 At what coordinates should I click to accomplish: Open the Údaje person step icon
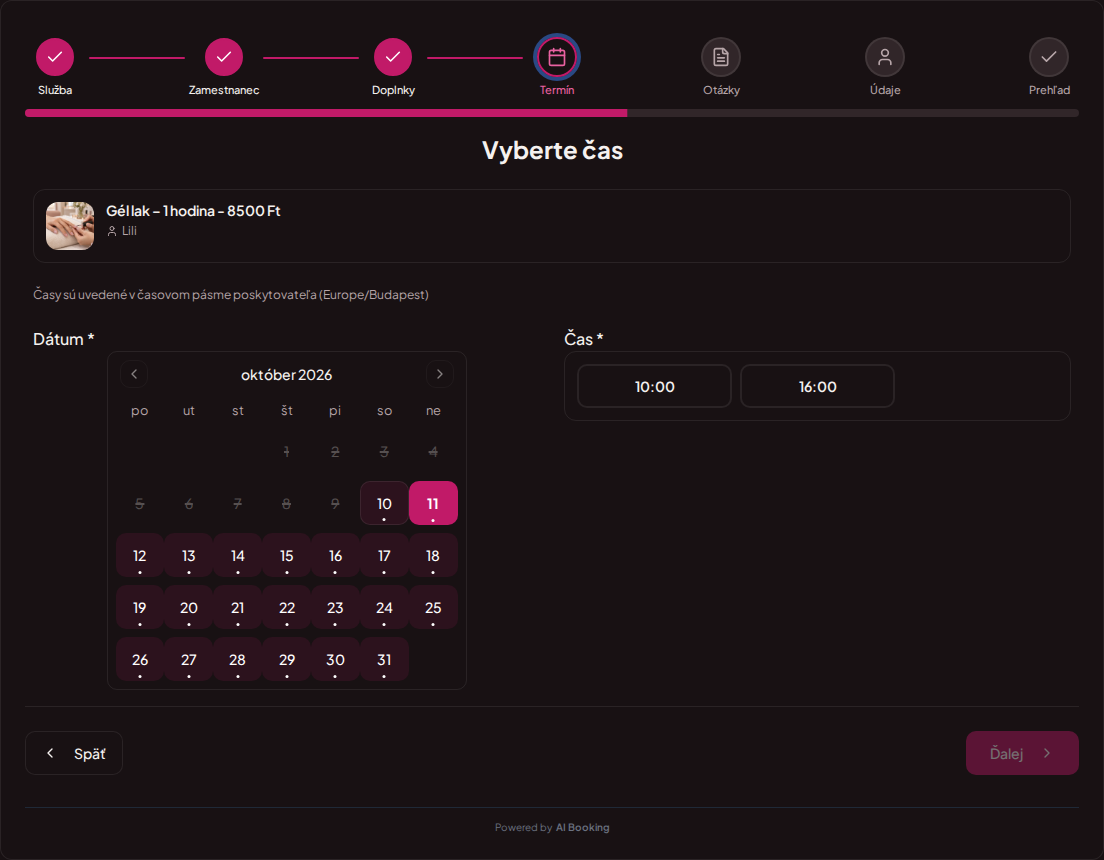(x=885, y=57)
